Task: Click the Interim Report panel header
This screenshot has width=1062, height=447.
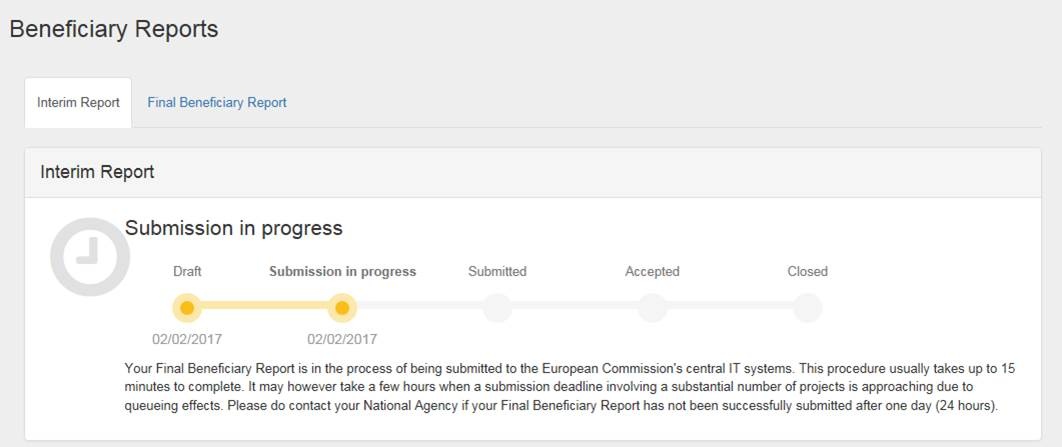Action: (x=97, y=172)
